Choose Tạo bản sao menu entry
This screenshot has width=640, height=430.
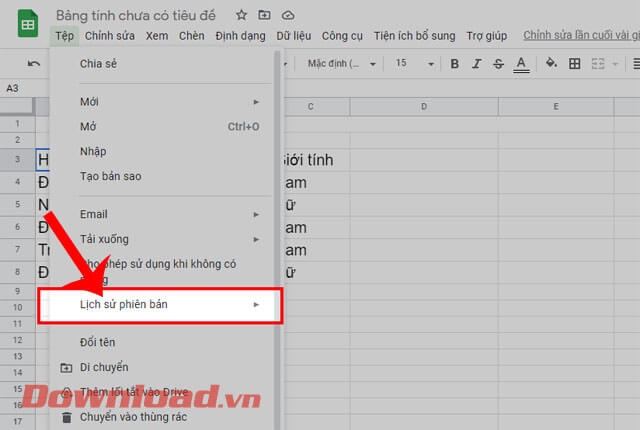pos(163,176)
